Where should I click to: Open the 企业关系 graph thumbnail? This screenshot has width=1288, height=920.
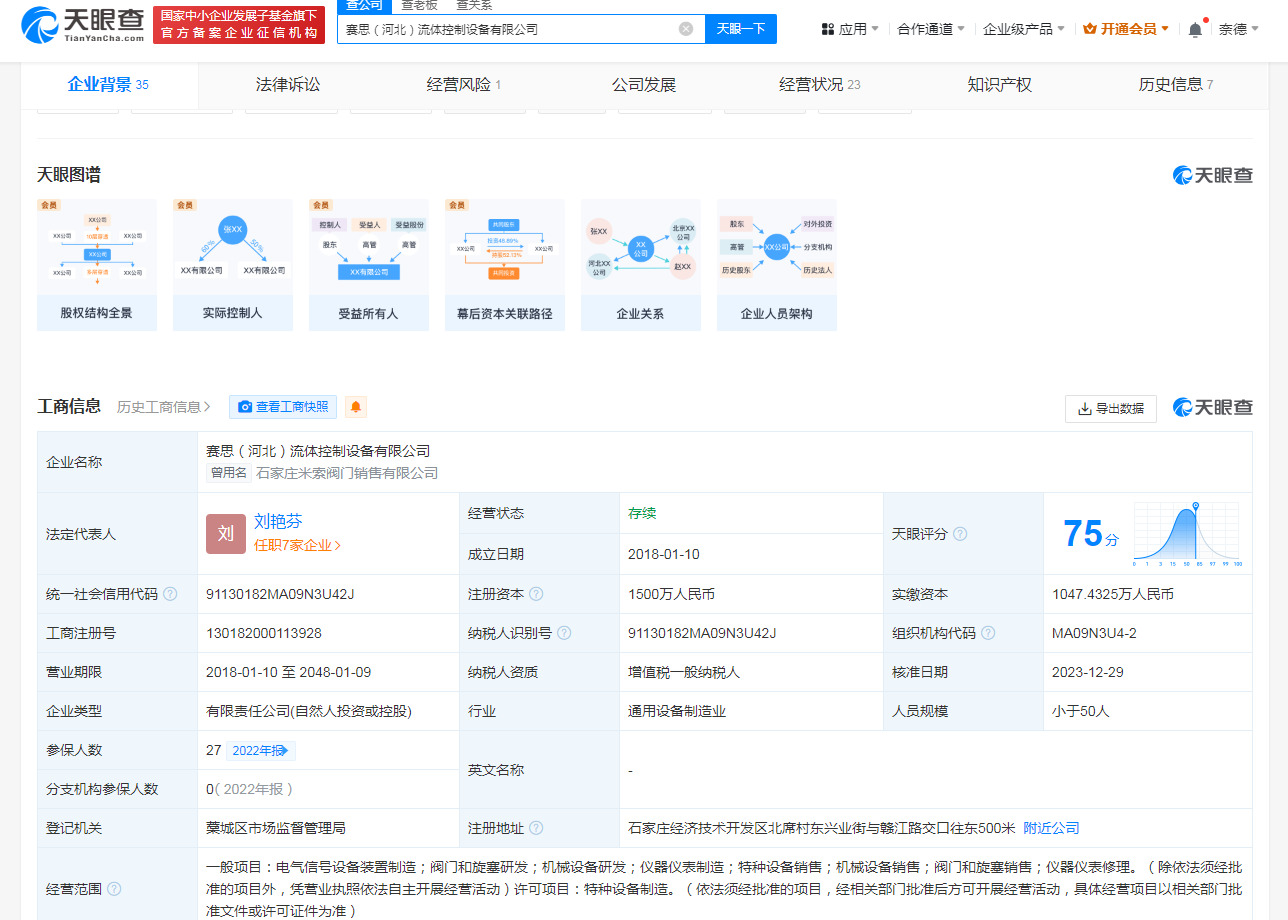(x=641, y=265)
